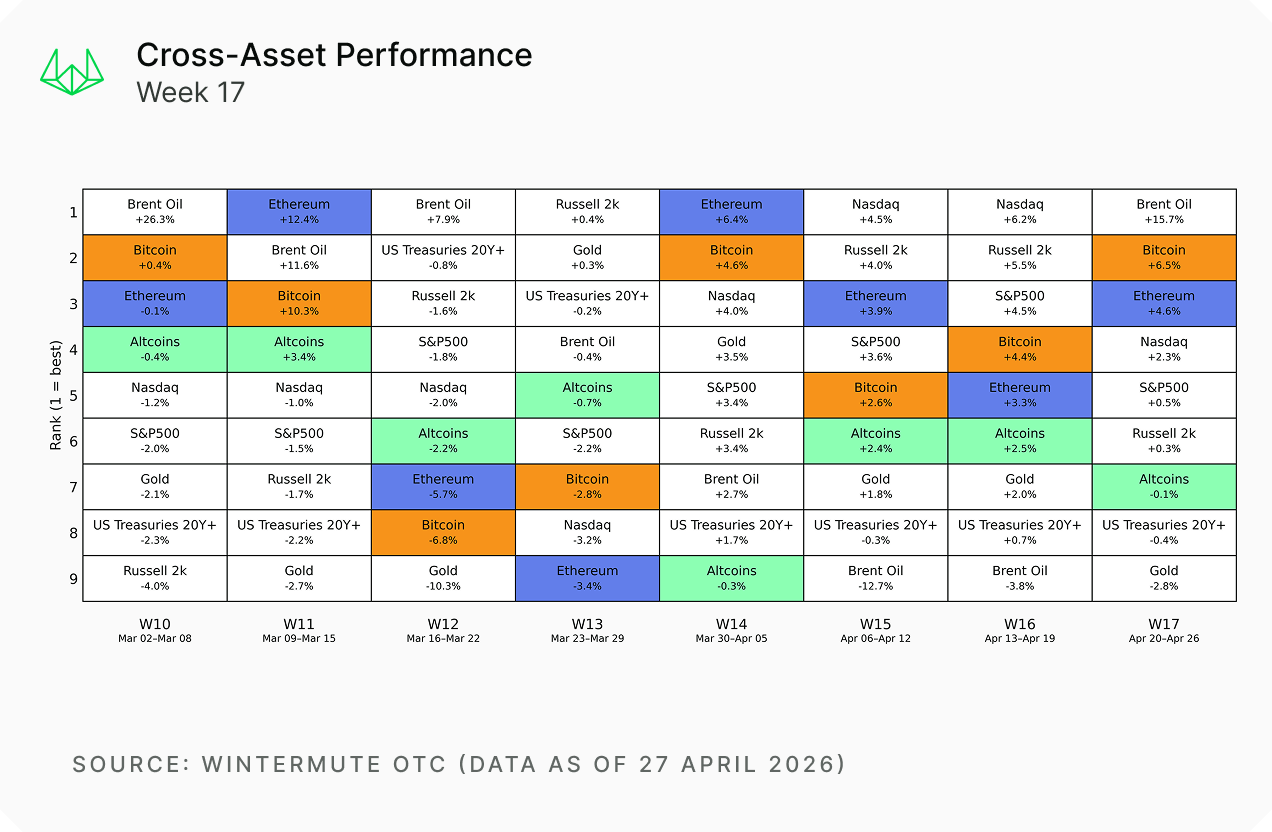Select Brent Oil +26.3% cell in W10
The width and height of the screenshot is (1272, 832).
[155, 211]
